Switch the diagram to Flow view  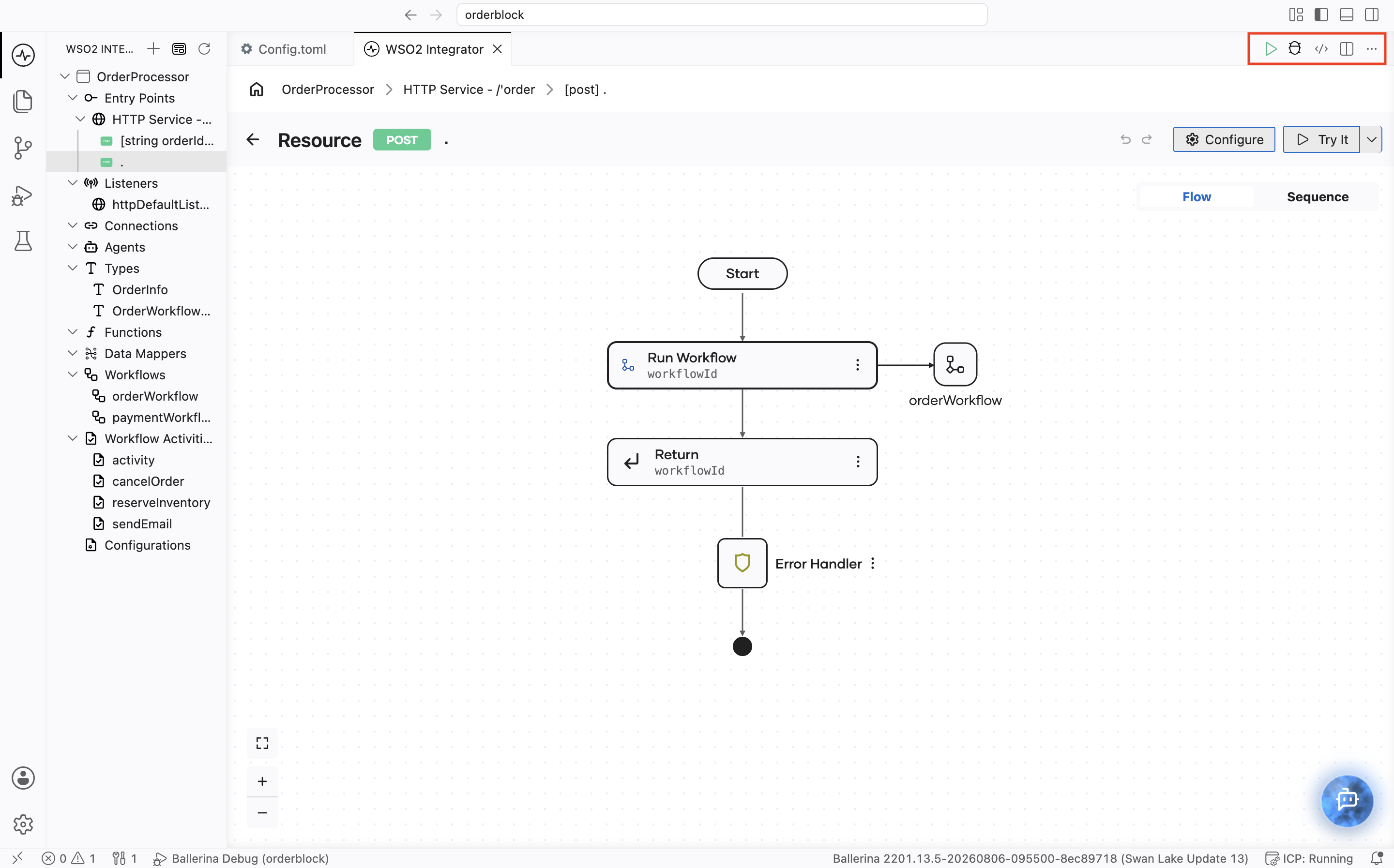(x=1197, y=197)
